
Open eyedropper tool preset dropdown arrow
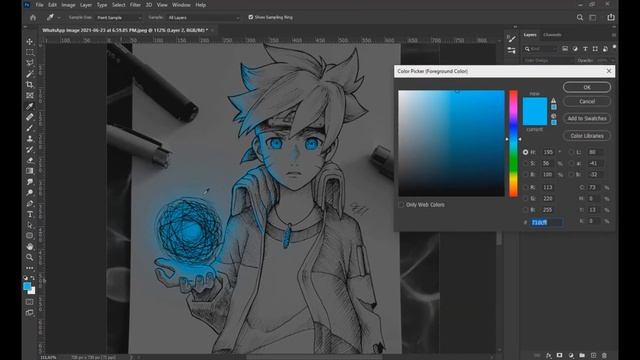tap(59, 18)
